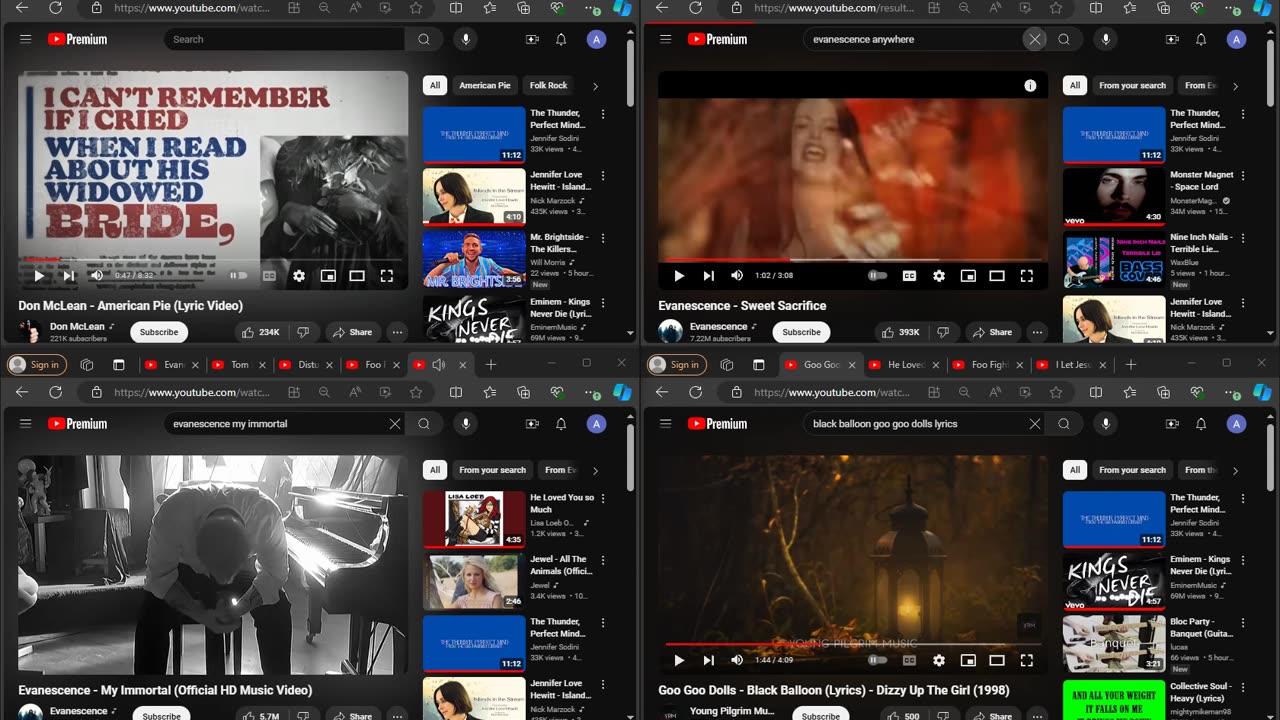1280x720 pixels.
Task: Seek on the Sweet Sacrifice progress bar
Action: 853,260
